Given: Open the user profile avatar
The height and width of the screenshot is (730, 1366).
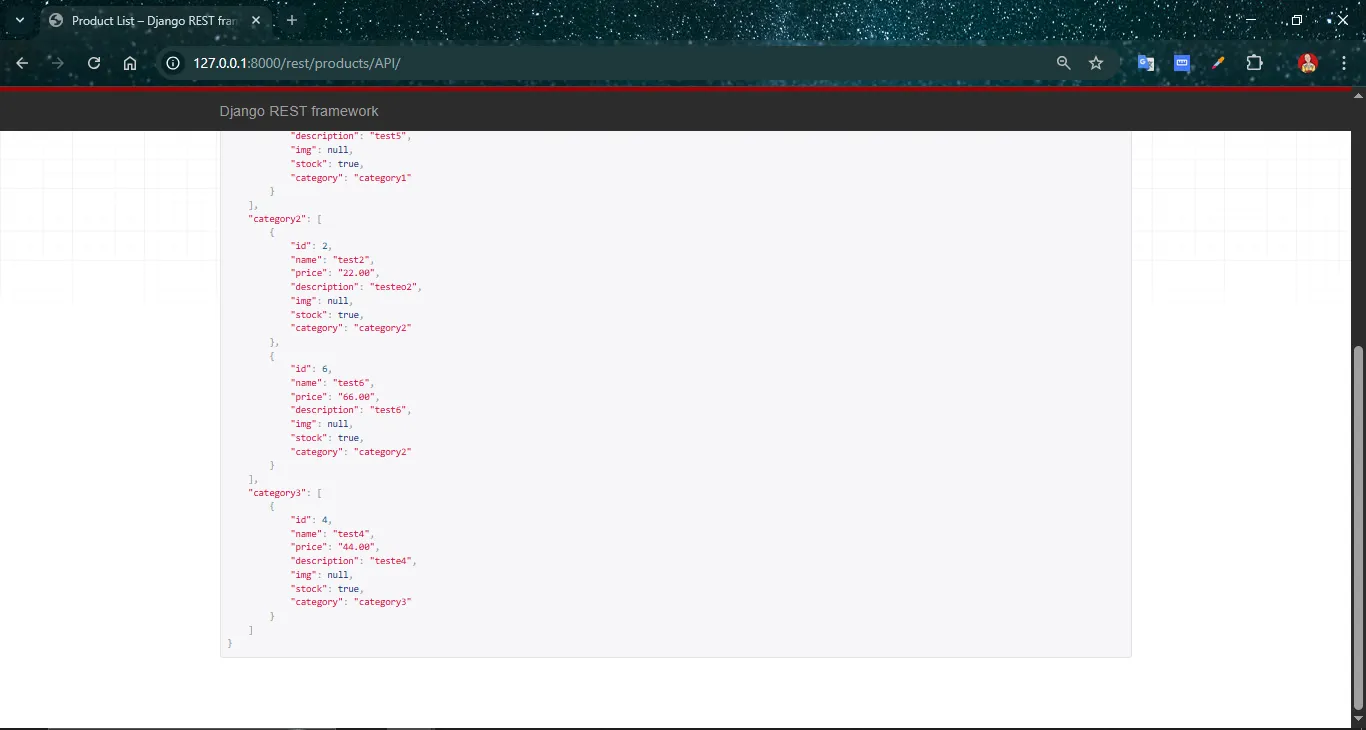Looking at the screenshot, I should pos(1307,63).
